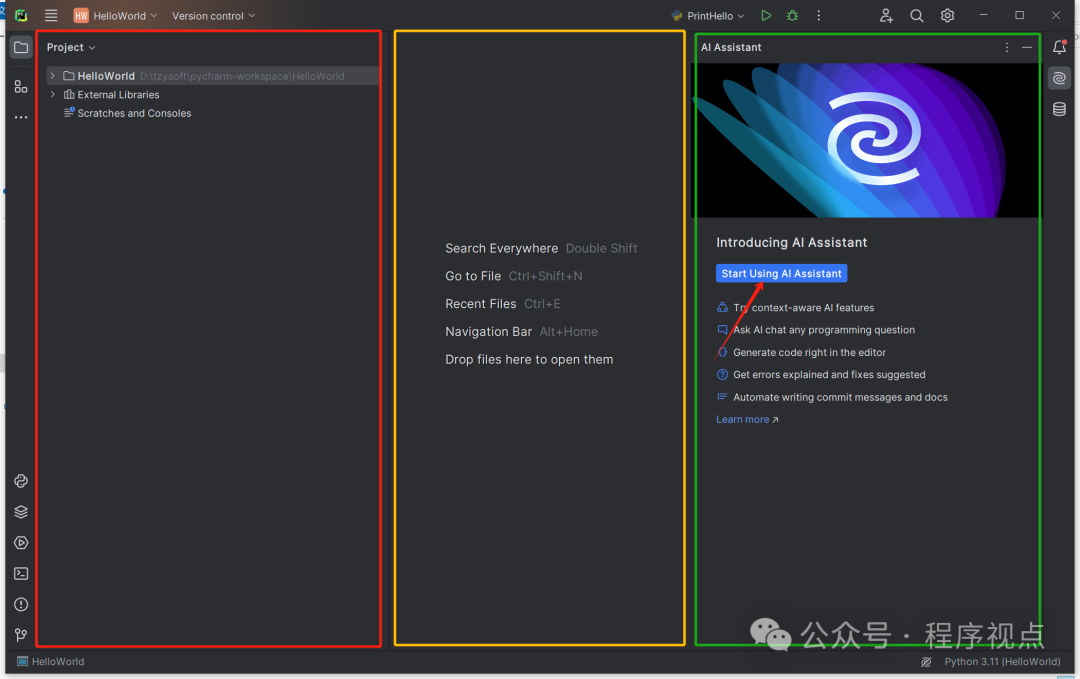The height and width of the screenshot is (679, 1080).
Task: Open the Python Packages tool window
Action: pos(21,512)
